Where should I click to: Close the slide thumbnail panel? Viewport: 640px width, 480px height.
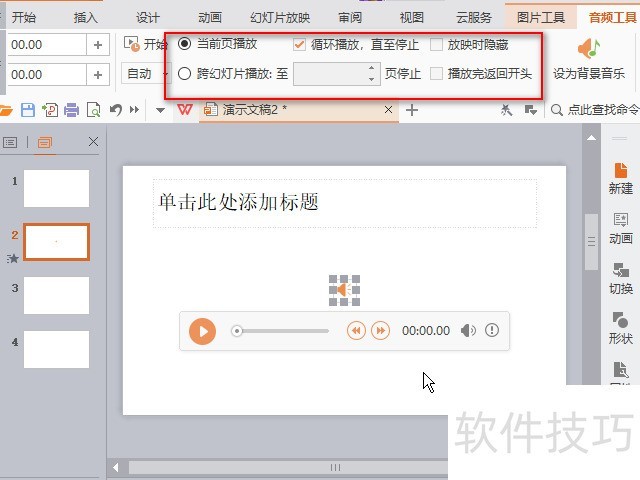click(x=93, y=142)
